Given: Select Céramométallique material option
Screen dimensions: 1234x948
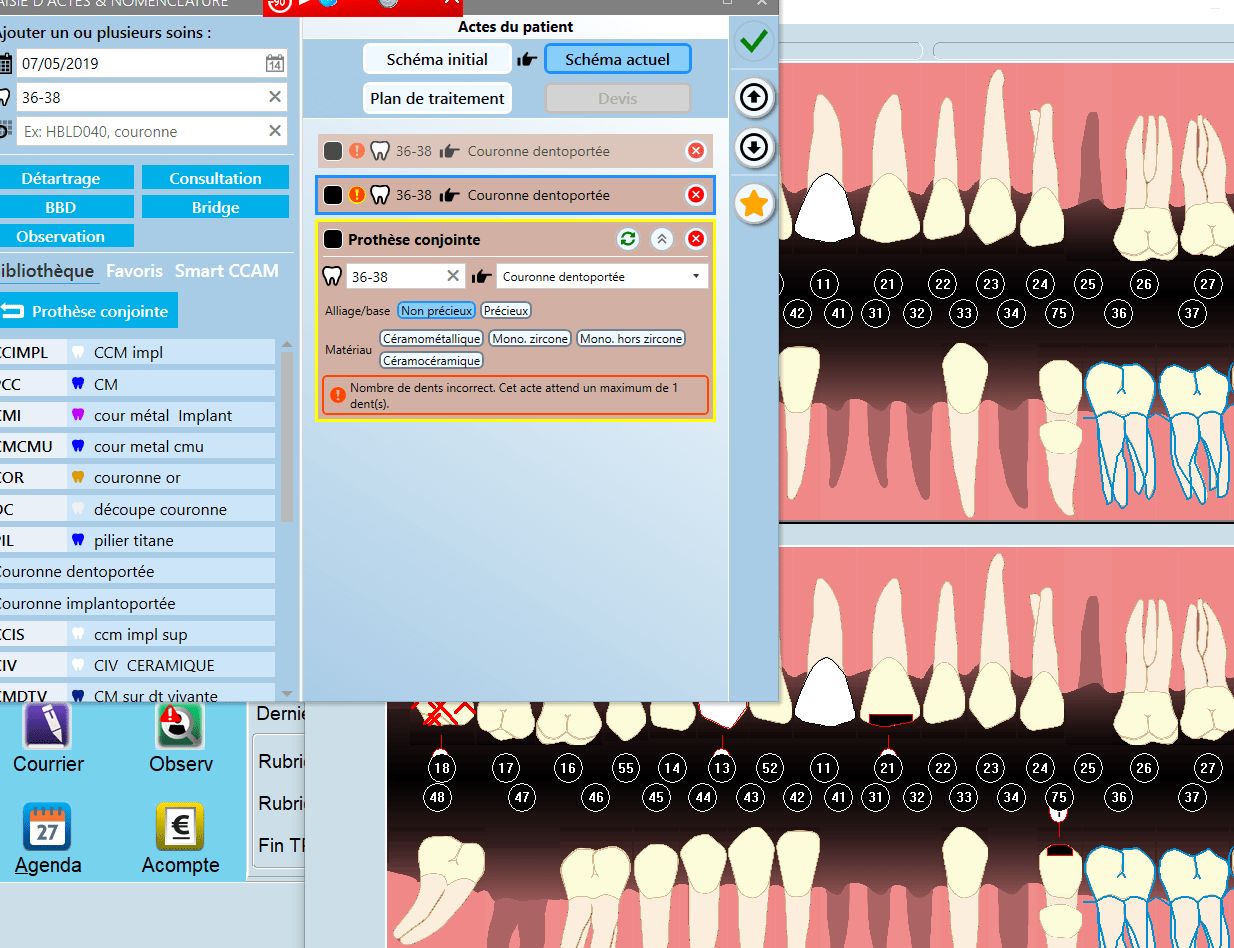Looking at the screenshot, I should point(432,339).
